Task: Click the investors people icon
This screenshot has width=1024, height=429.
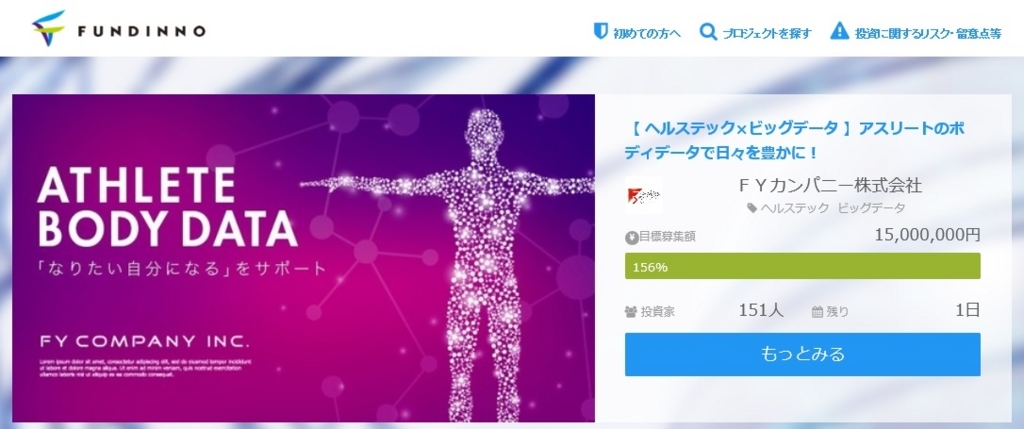Action: (x=631, y=311)
